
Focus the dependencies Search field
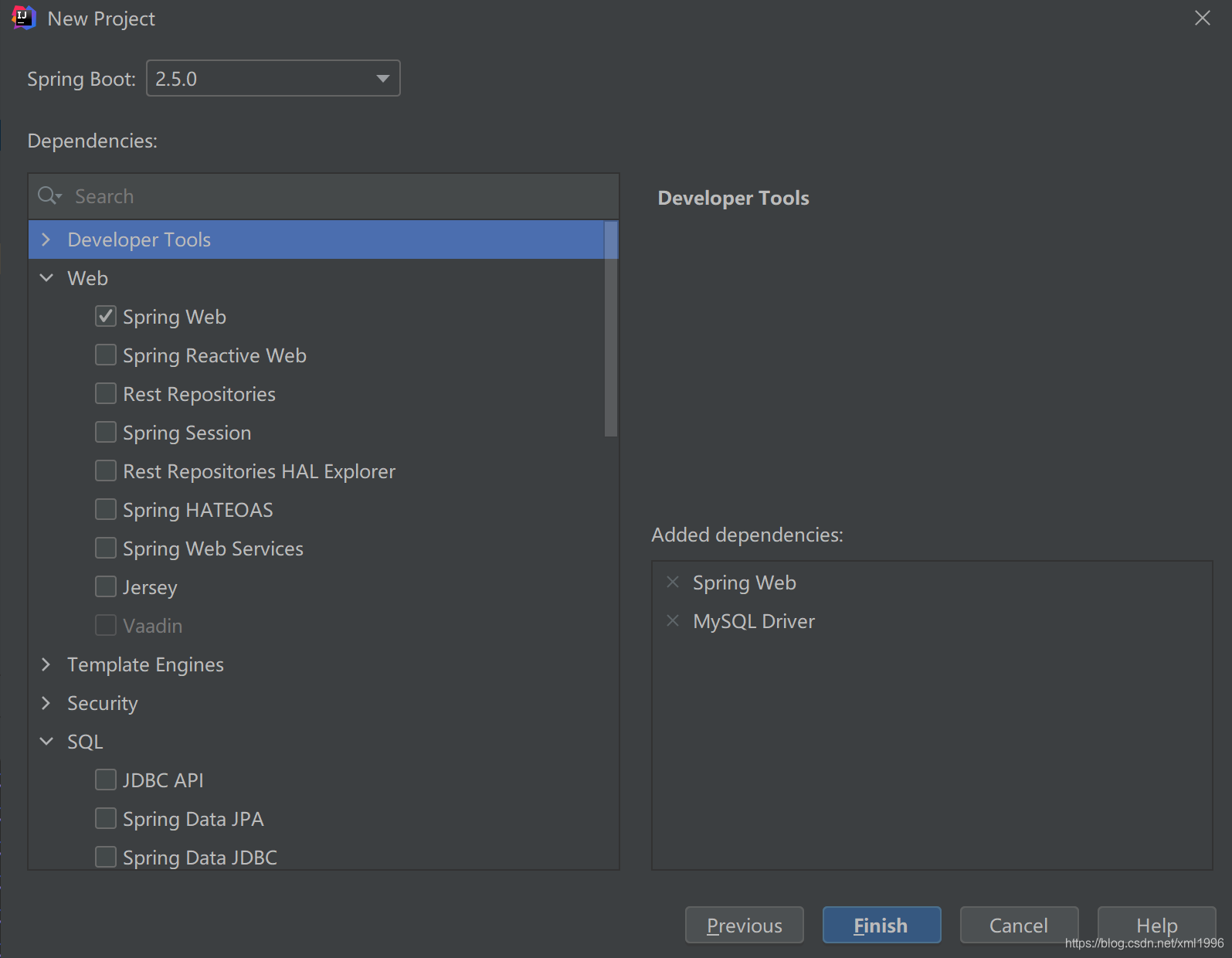[x=324, y=196]
